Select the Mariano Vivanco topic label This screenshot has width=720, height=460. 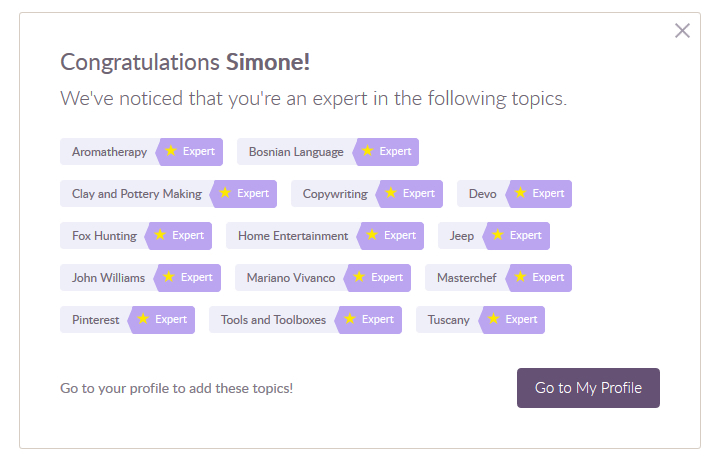pyautogui.click(x=291, y=278)
